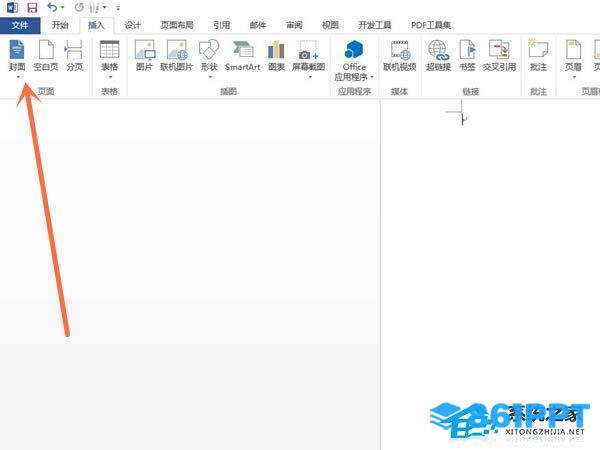This screenshot has height=450, width=600.
Task: Add a 批注 comment
Action: click(538, 56)
